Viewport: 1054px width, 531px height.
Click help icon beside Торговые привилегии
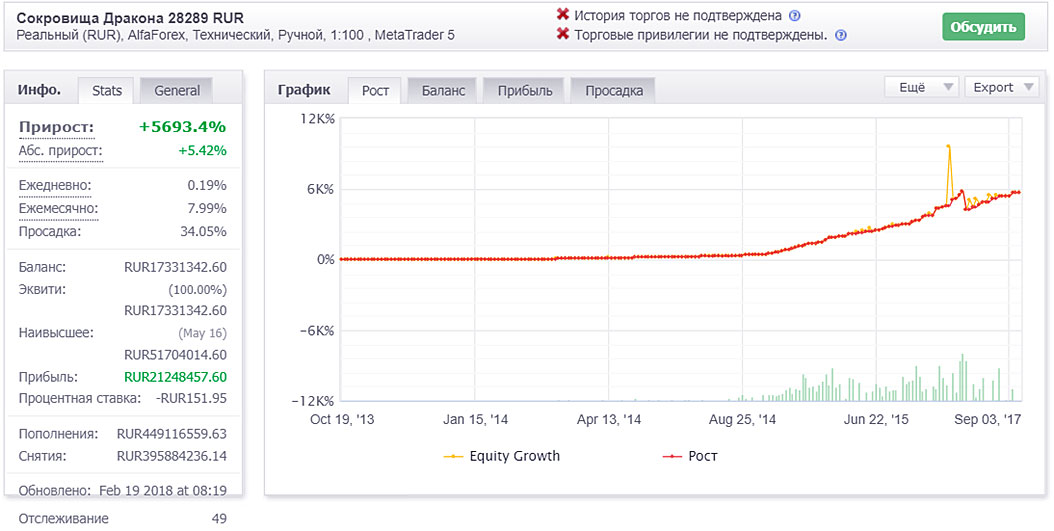coord(841,35)
